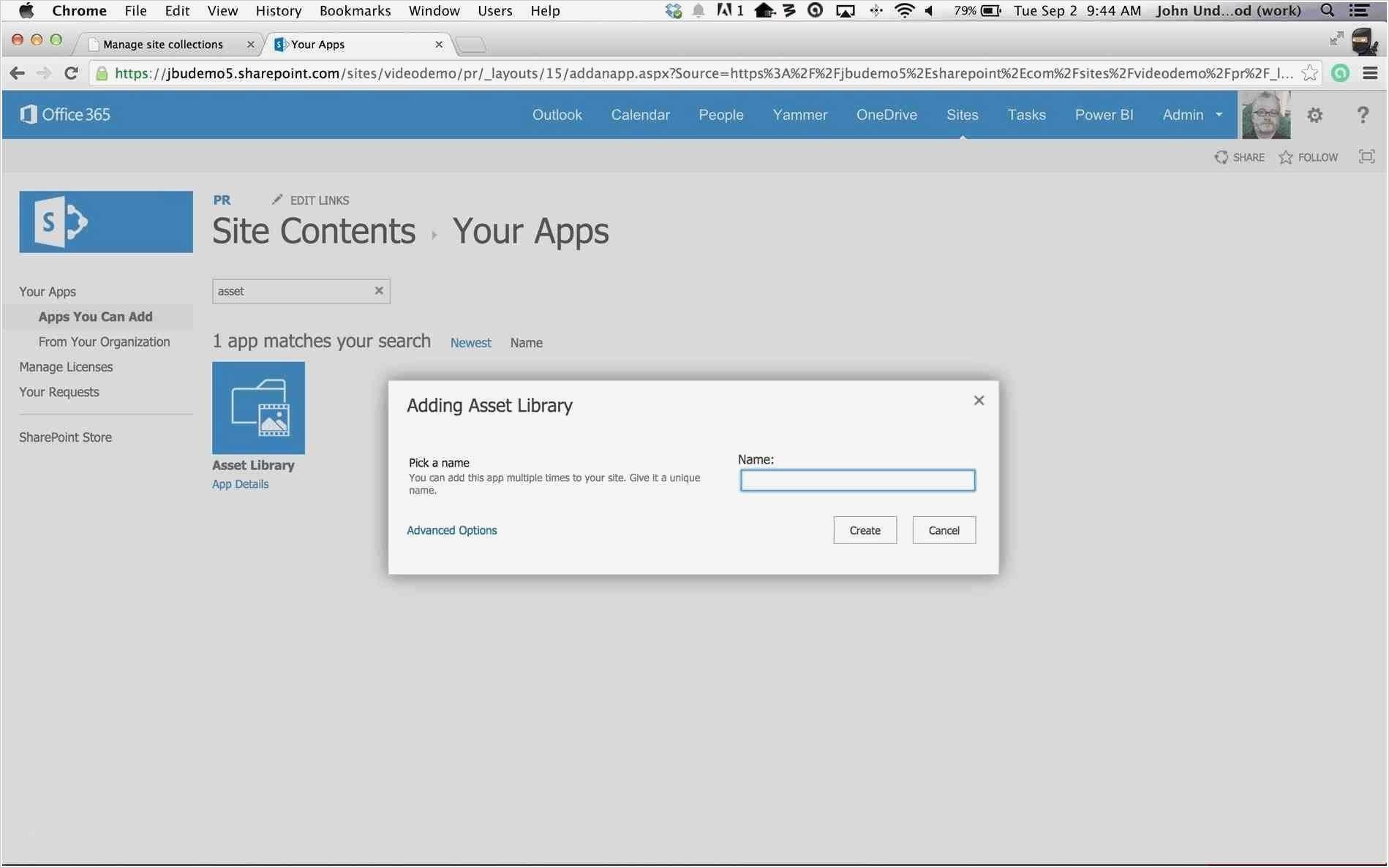Toggle focus on content icon

(x=1366, y=156)
